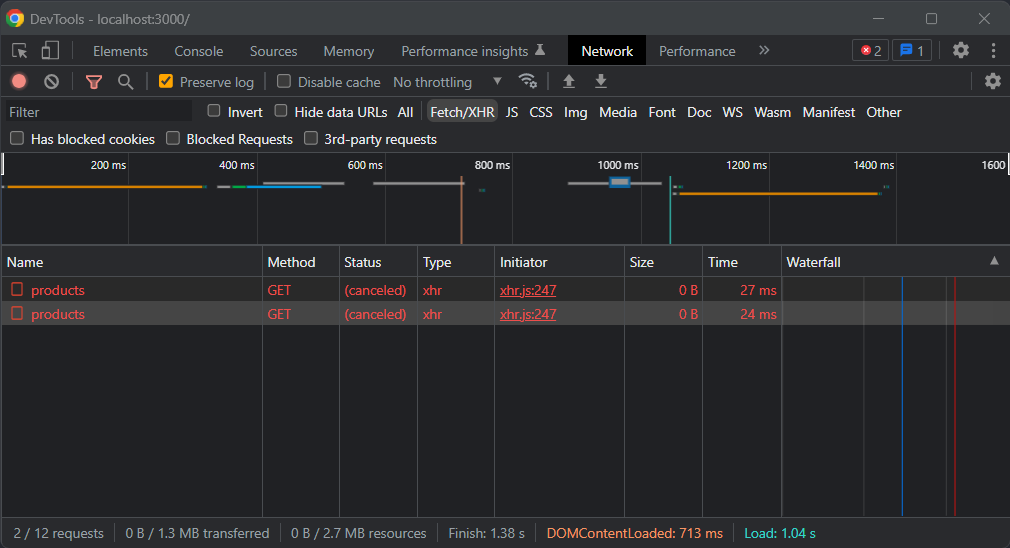Filter requests by Other
The height and width of the screenshot is (548, 1010).
point(884,112)
